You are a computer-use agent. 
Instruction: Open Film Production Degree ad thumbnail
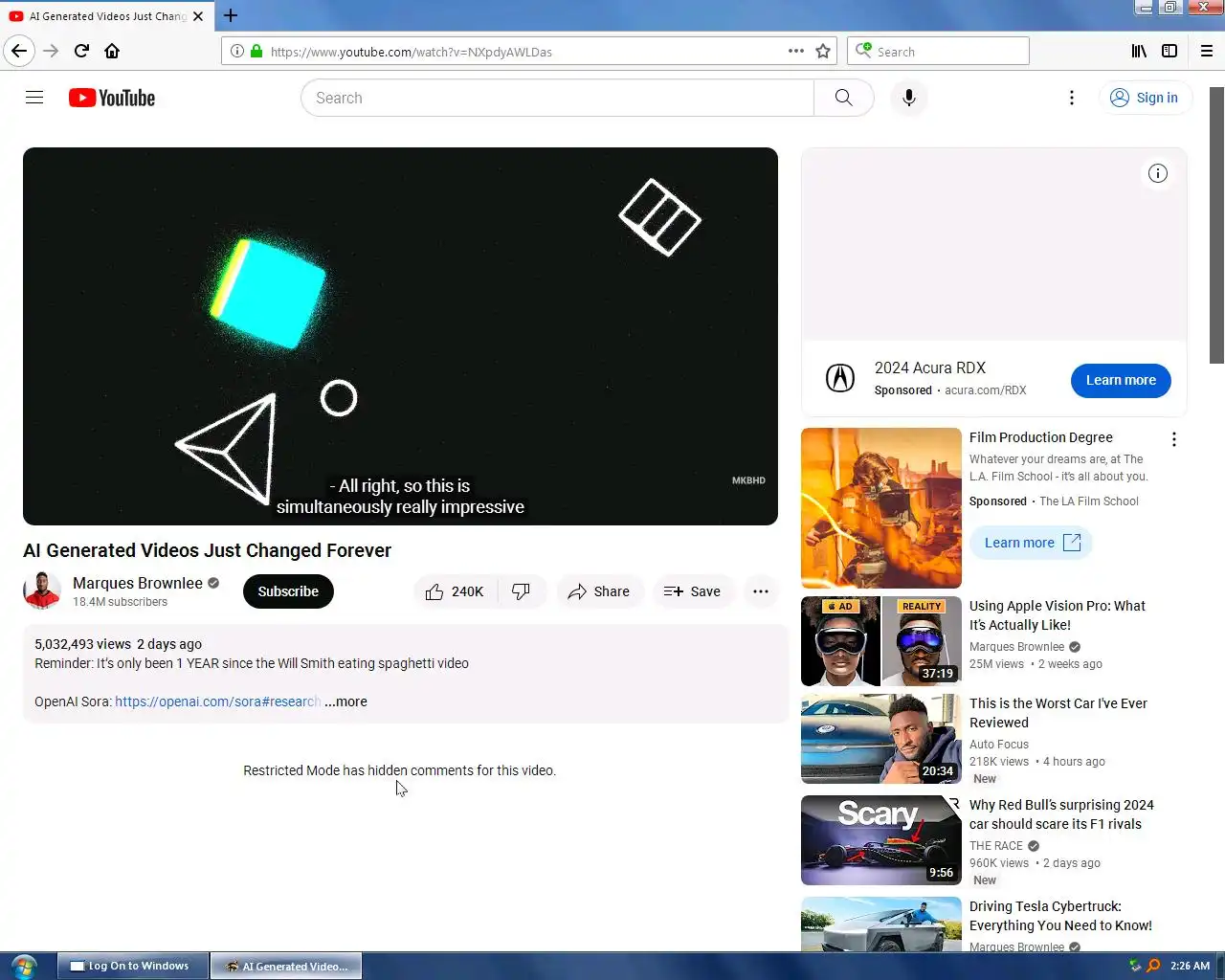[x=881, y=508]
